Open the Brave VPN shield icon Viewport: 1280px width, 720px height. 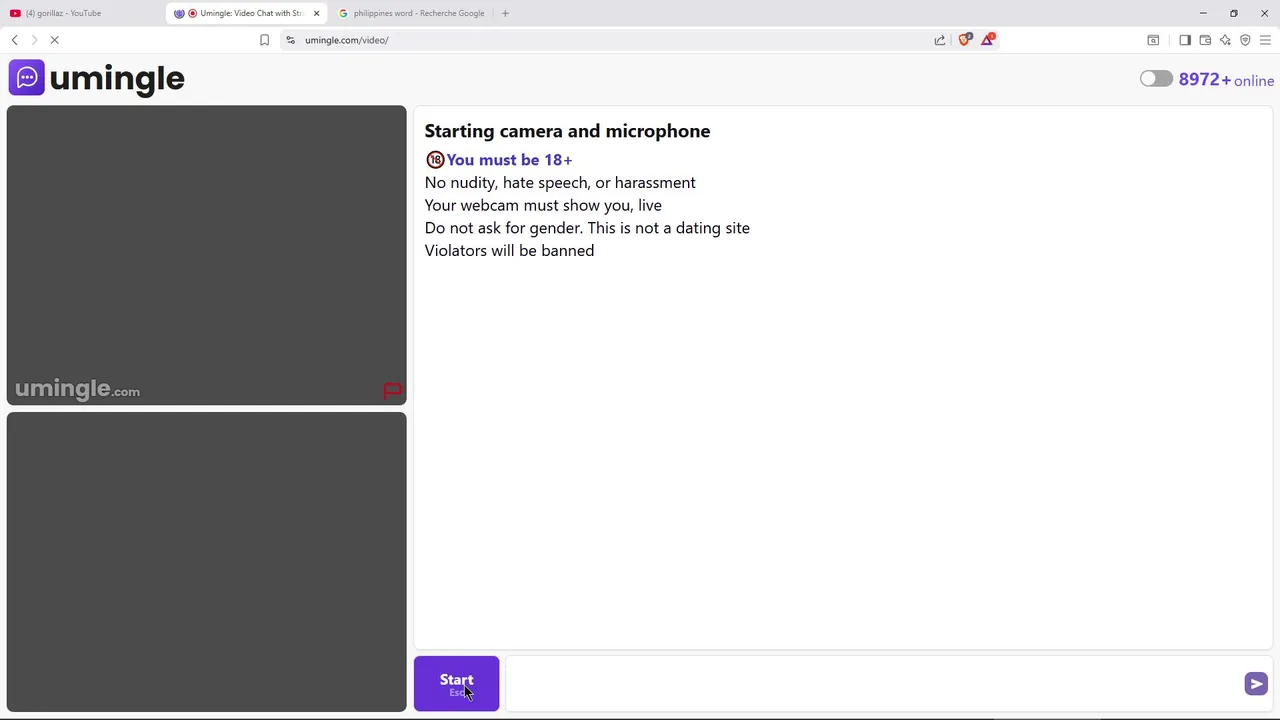coord(1245,40)
